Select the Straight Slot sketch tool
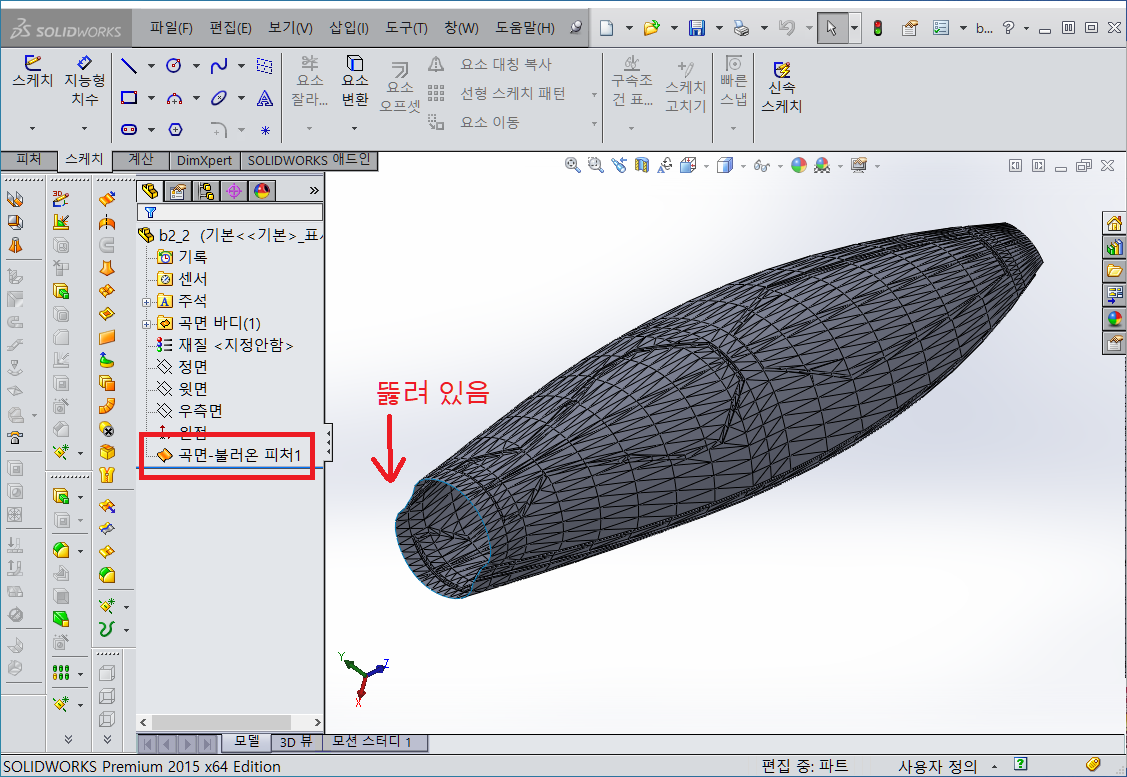The height and width of the screenshot is (777, 1127). click(x=129, y=129)
